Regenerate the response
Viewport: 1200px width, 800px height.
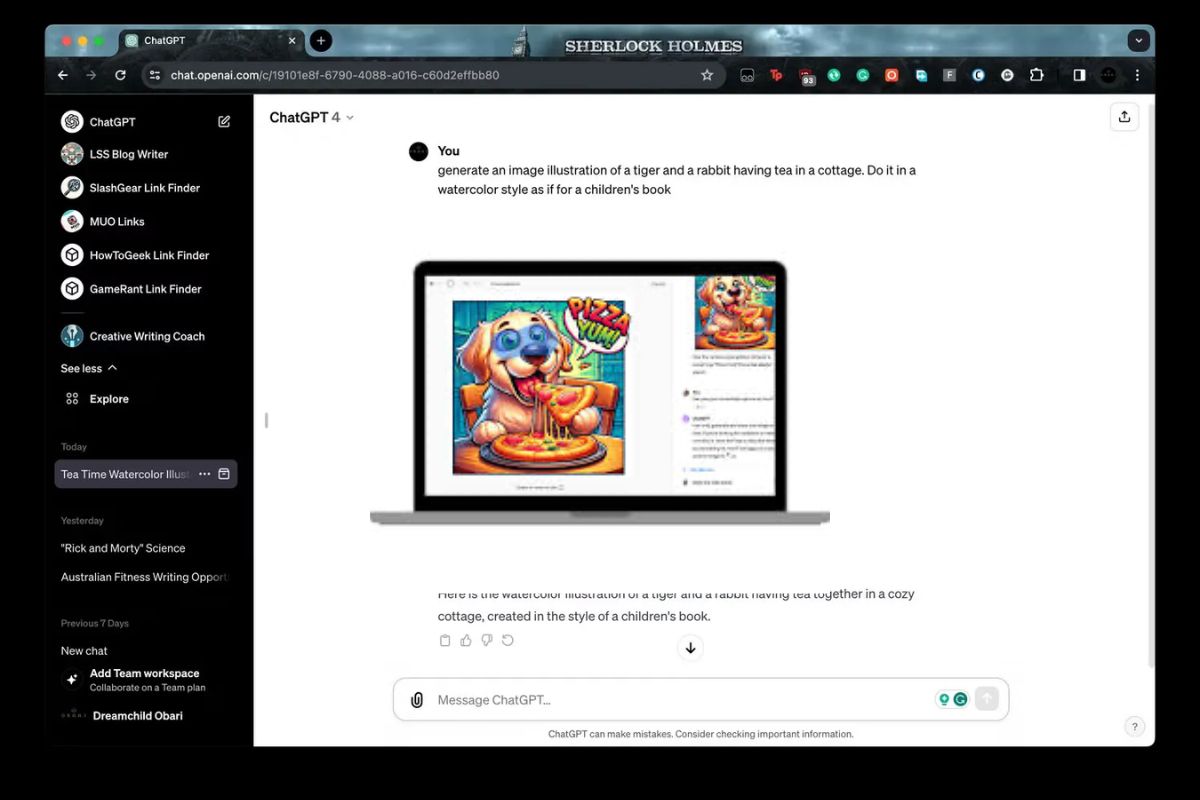tap(508, 641)
